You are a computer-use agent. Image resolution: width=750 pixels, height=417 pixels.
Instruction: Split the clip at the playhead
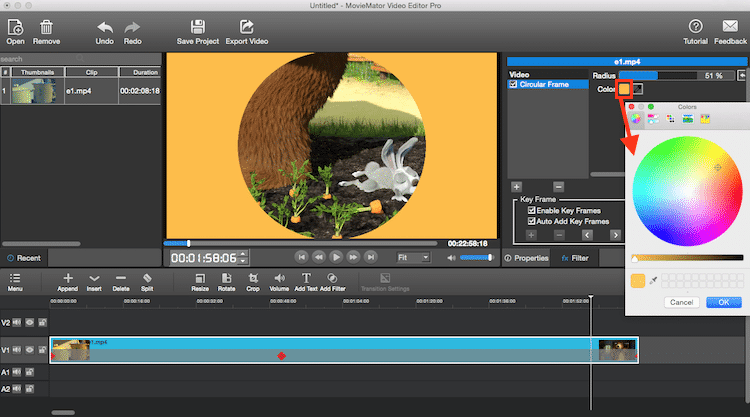147,282
